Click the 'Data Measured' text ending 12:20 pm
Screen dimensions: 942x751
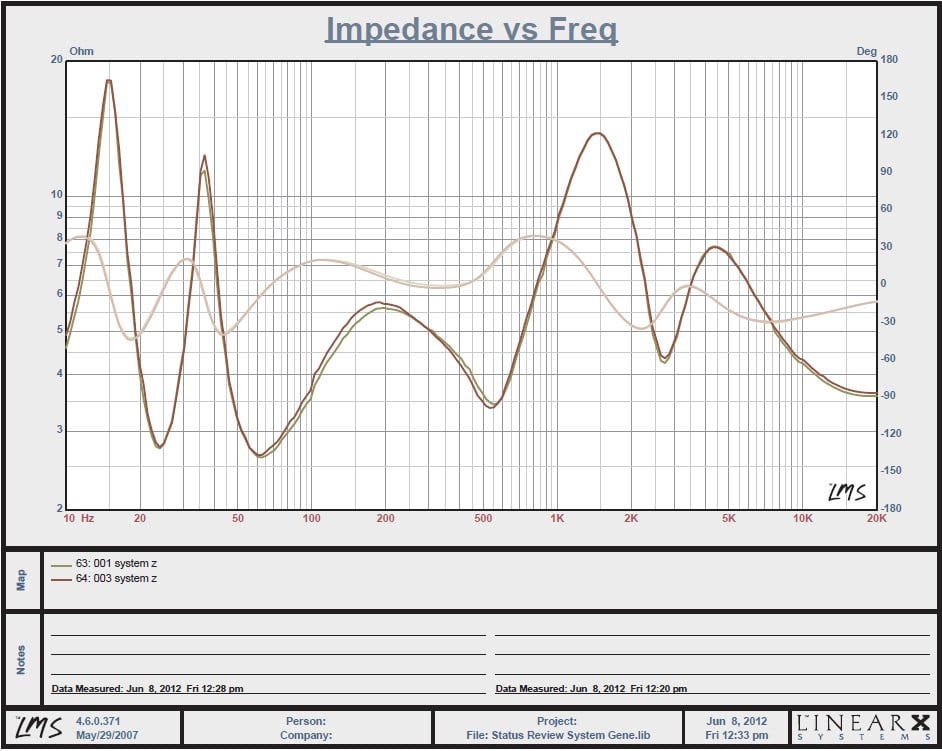pos(591,688)
